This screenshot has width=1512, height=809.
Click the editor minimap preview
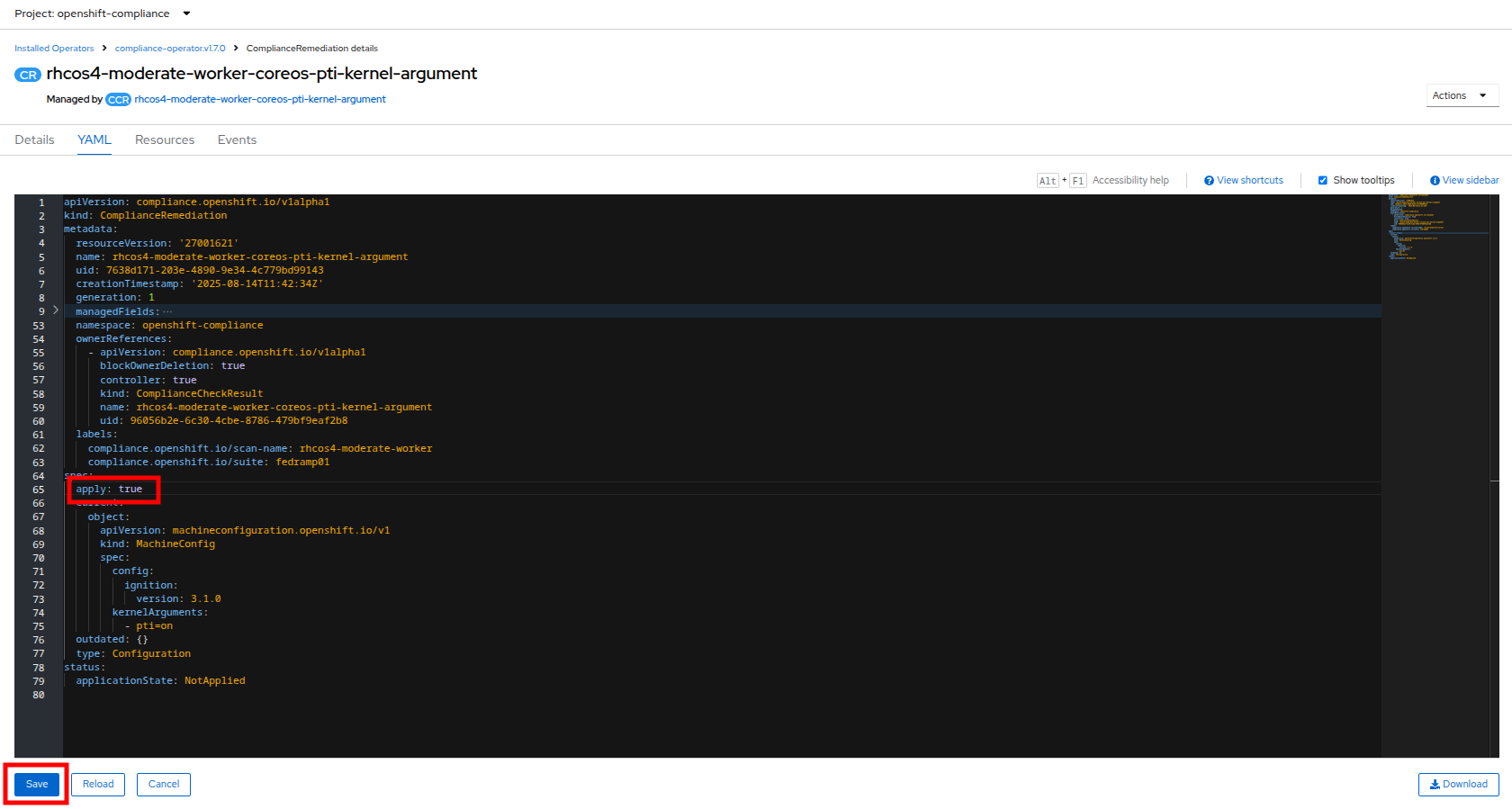1434,227
